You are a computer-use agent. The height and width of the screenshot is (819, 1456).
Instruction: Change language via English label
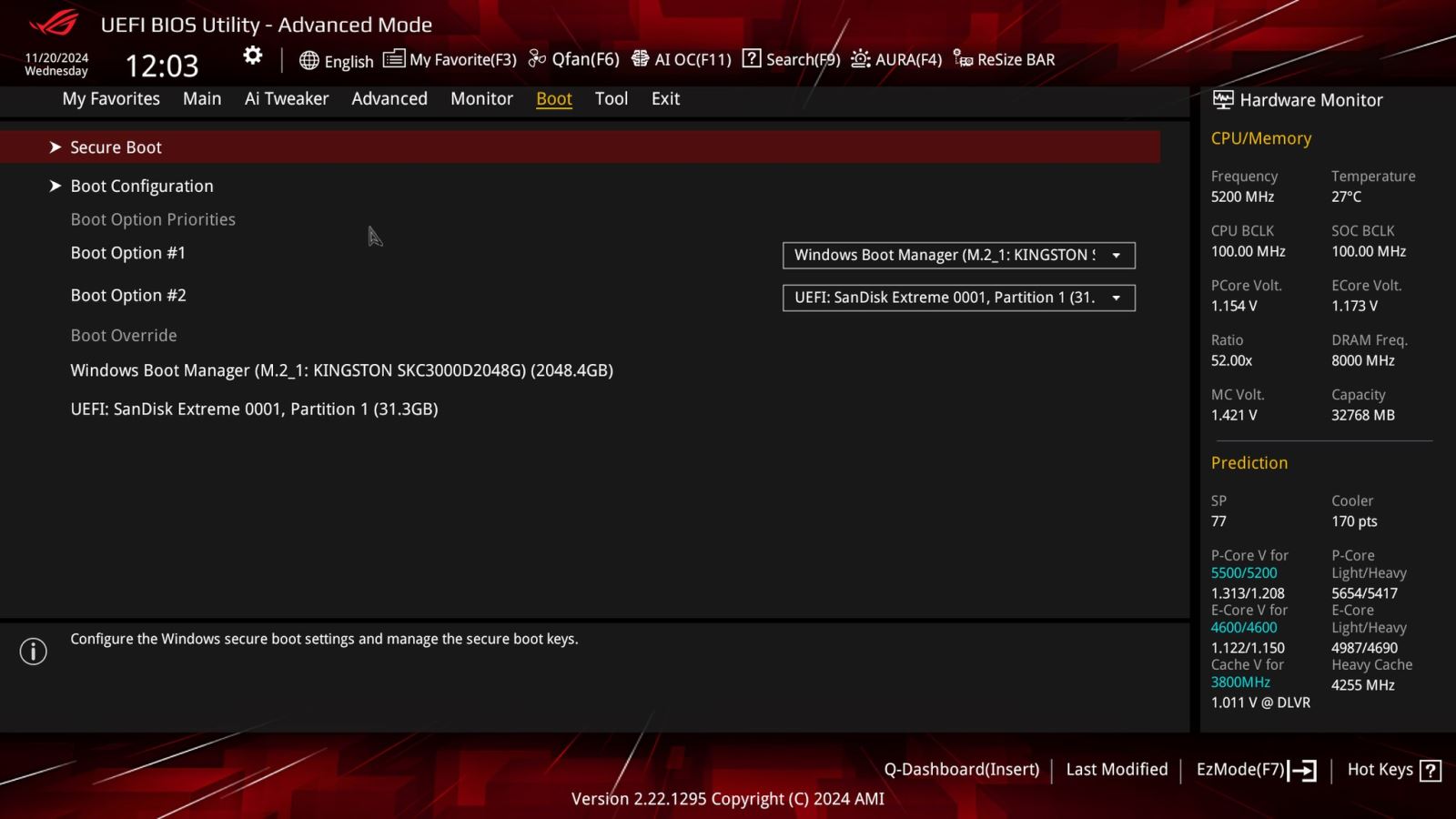[349, 61]
